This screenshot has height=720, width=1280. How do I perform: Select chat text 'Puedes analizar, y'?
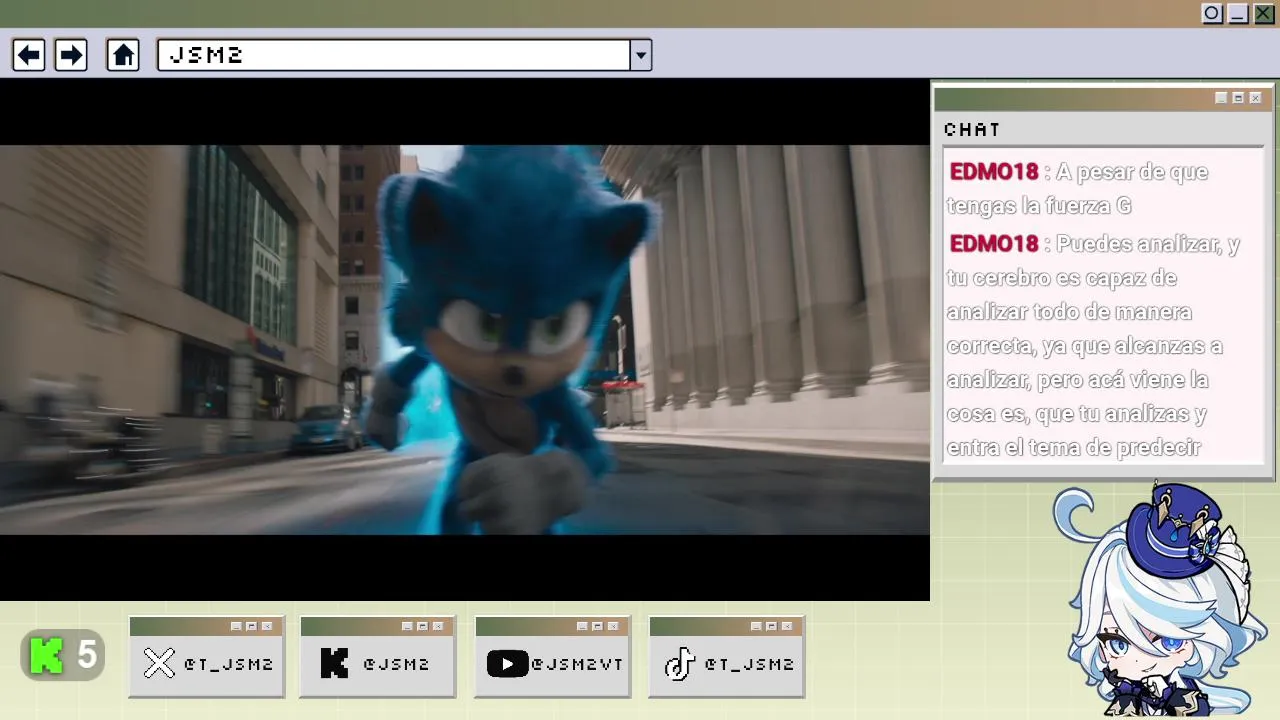coord(1148,244)
